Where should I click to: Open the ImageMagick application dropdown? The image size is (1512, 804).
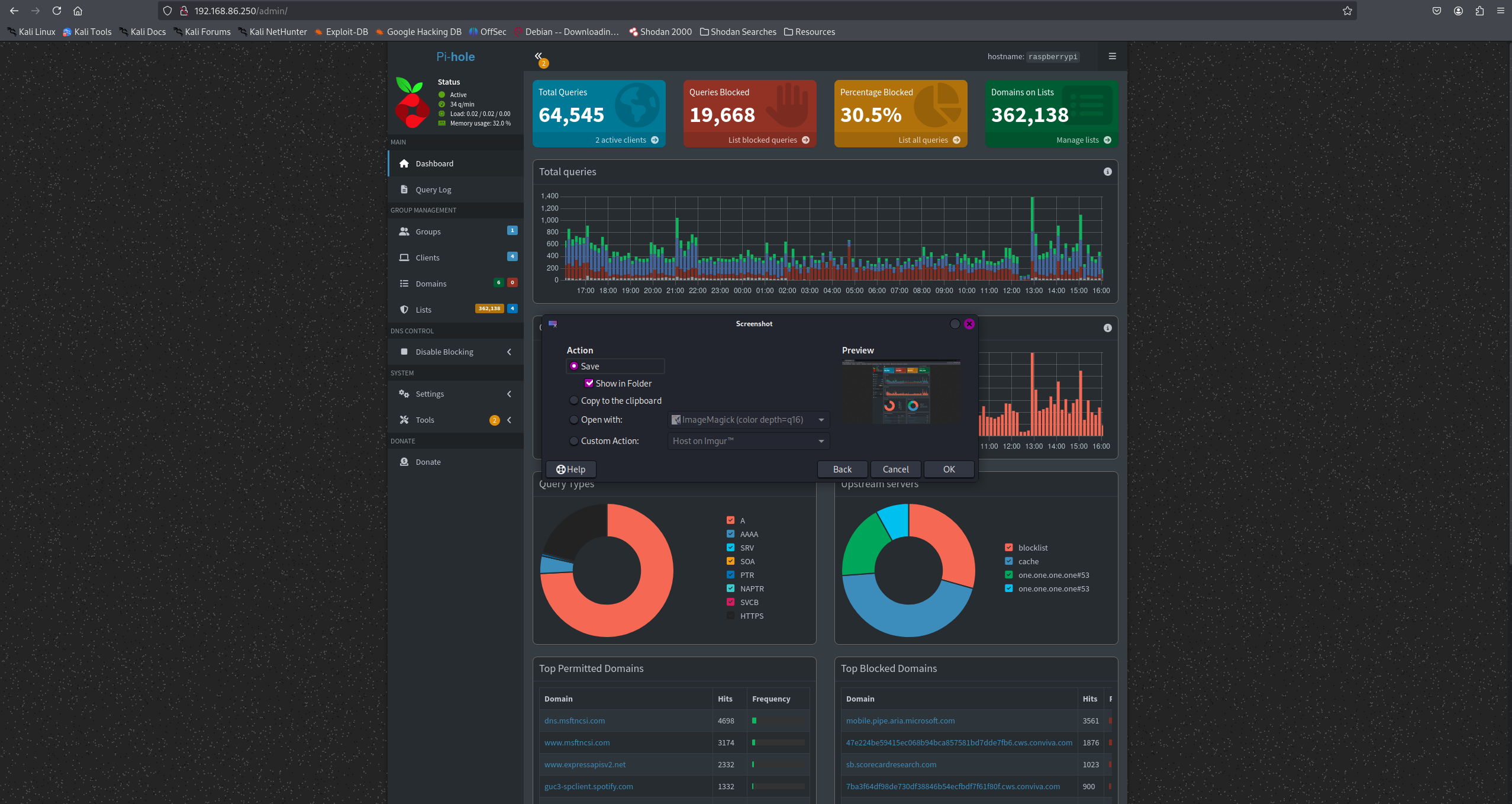coord(747,420)
